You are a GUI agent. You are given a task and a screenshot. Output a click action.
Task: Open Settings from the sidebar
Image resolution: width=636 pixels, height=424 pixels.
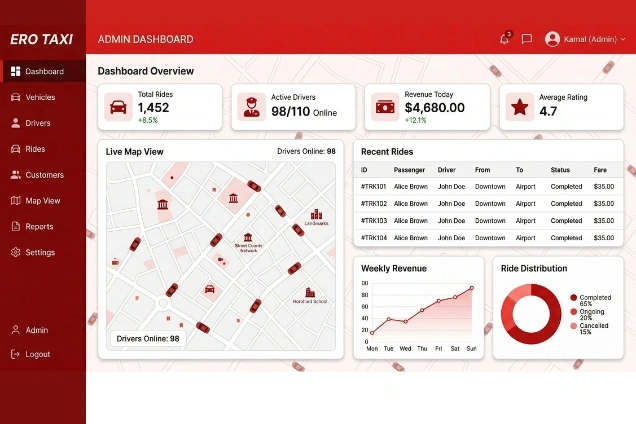pos(40,253)
